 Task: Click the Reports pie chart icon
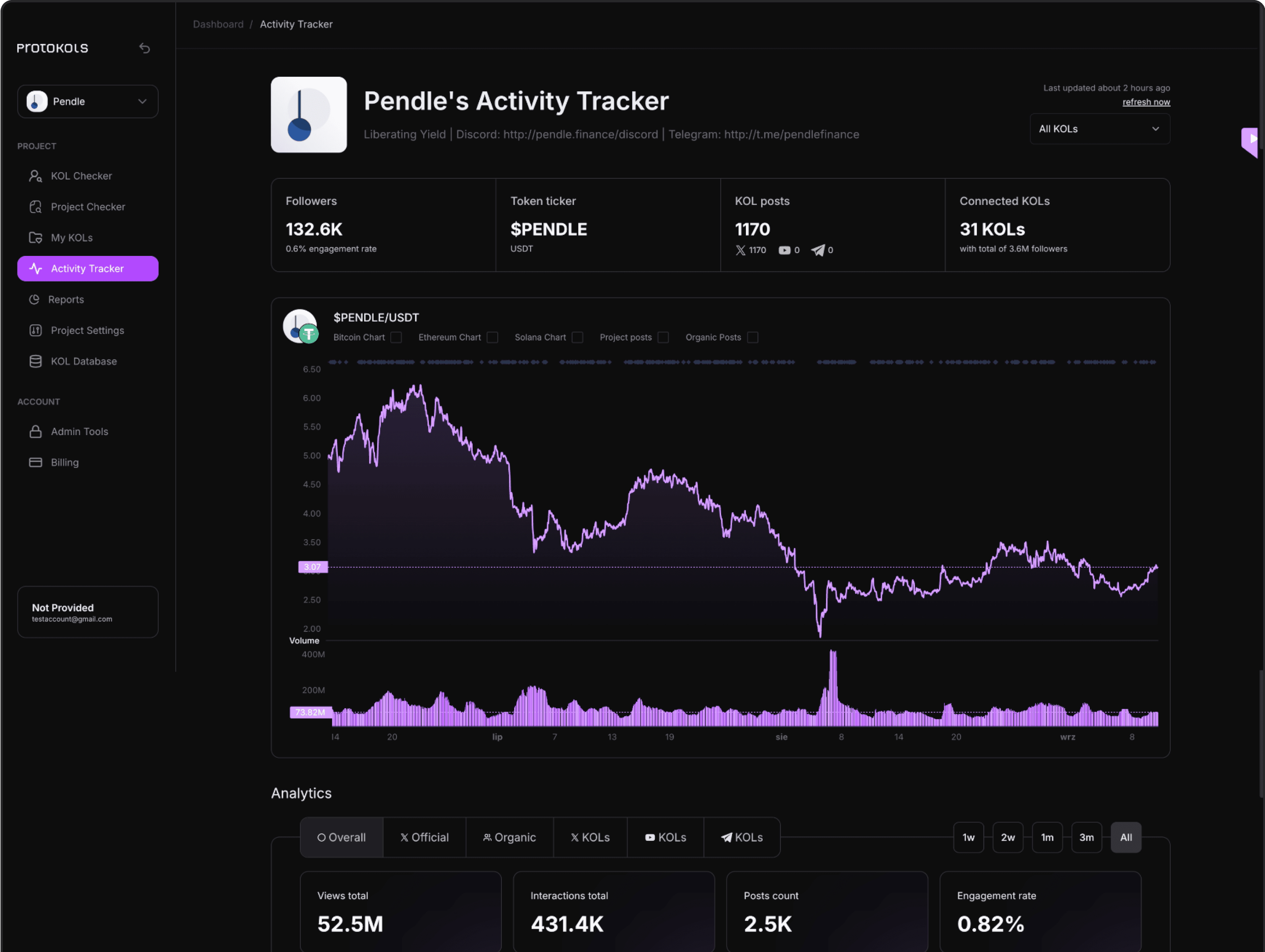click(34, 300)
